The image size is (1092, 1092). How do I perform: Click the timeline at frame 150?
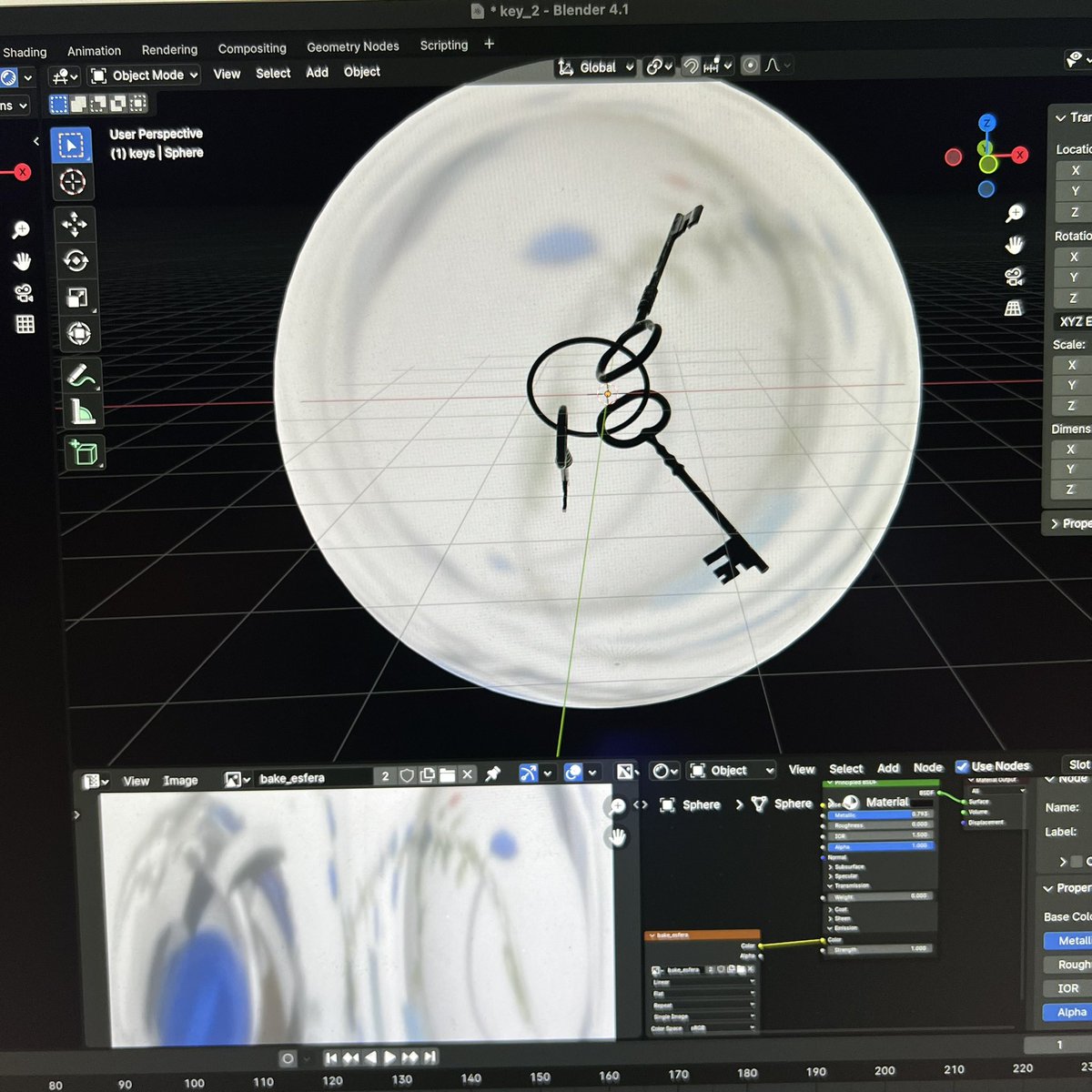(x=540, y=1077)
